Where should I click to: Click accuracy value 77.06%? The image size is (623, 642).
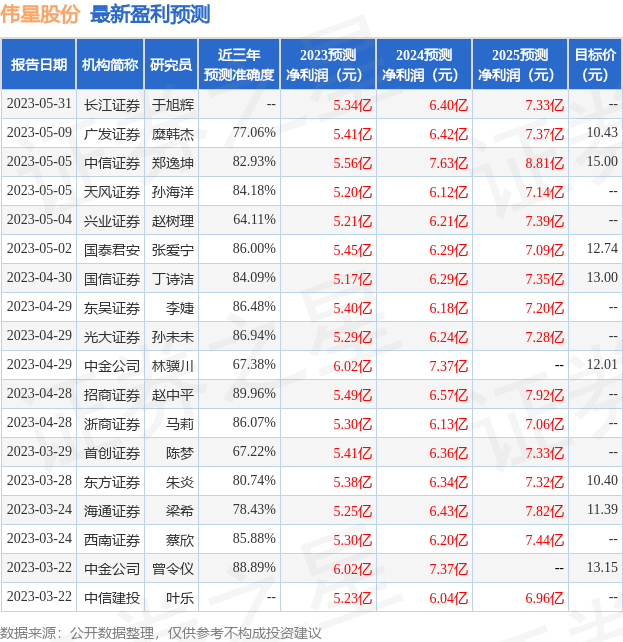coord(254,133)
